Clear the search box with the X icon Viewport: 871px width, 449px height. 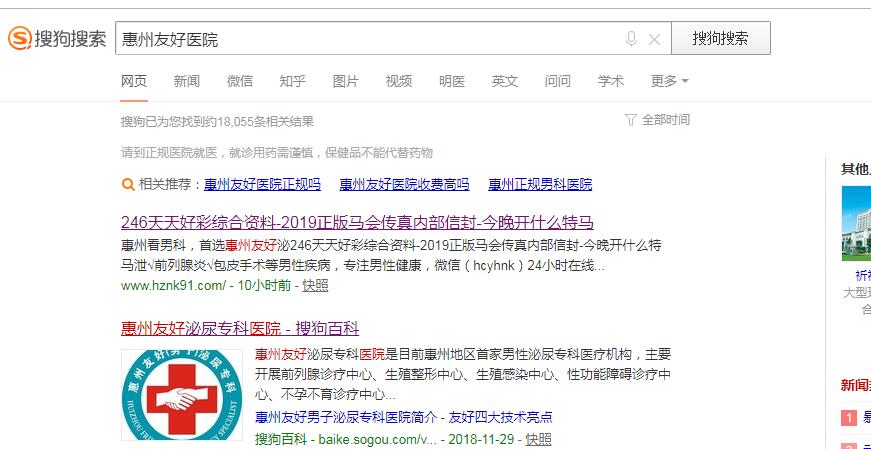pos(654,39)
